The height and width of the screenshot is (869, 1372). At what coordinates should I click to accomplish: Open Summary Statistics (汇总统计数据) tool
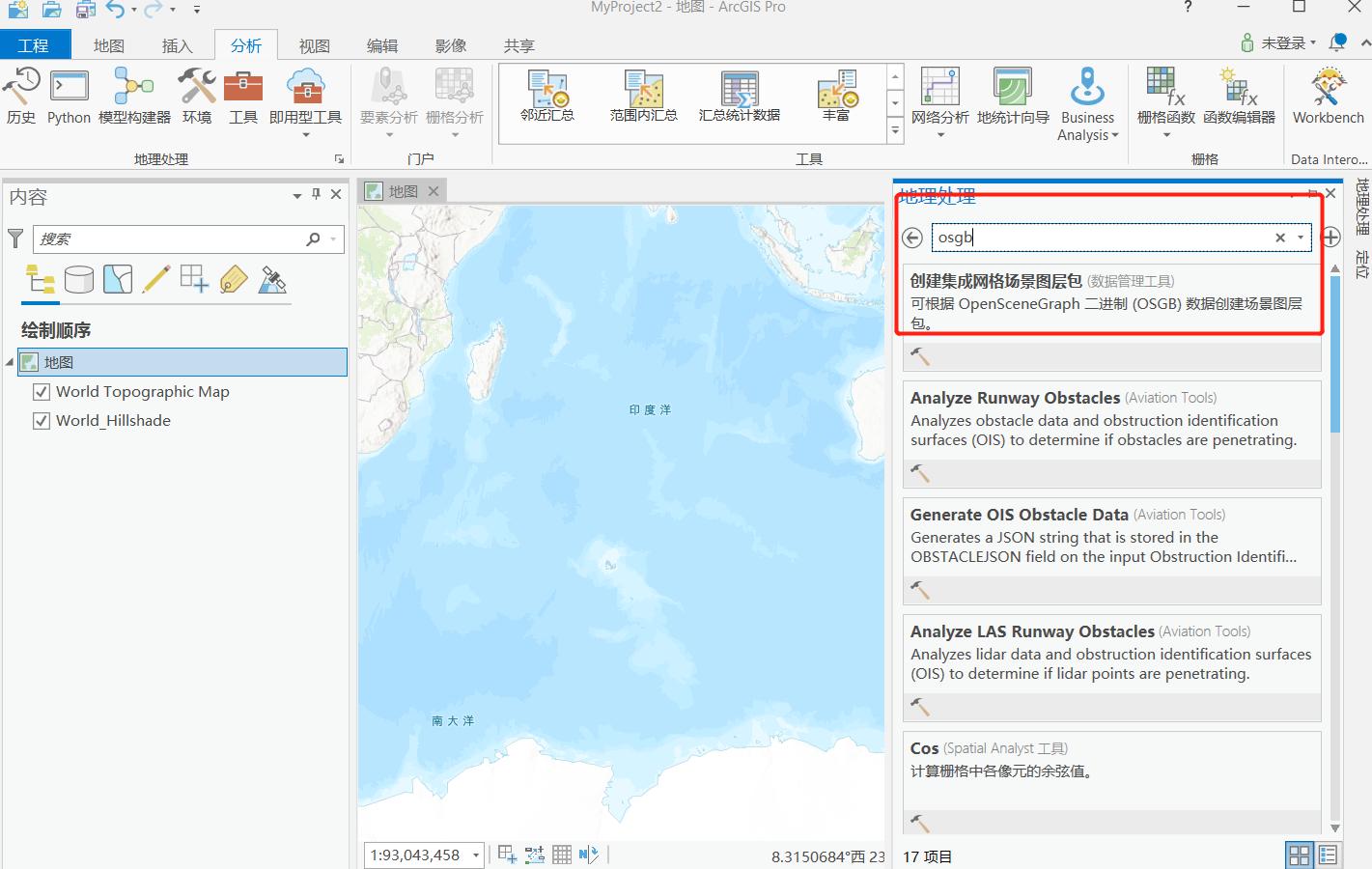[x=740, y=96]
